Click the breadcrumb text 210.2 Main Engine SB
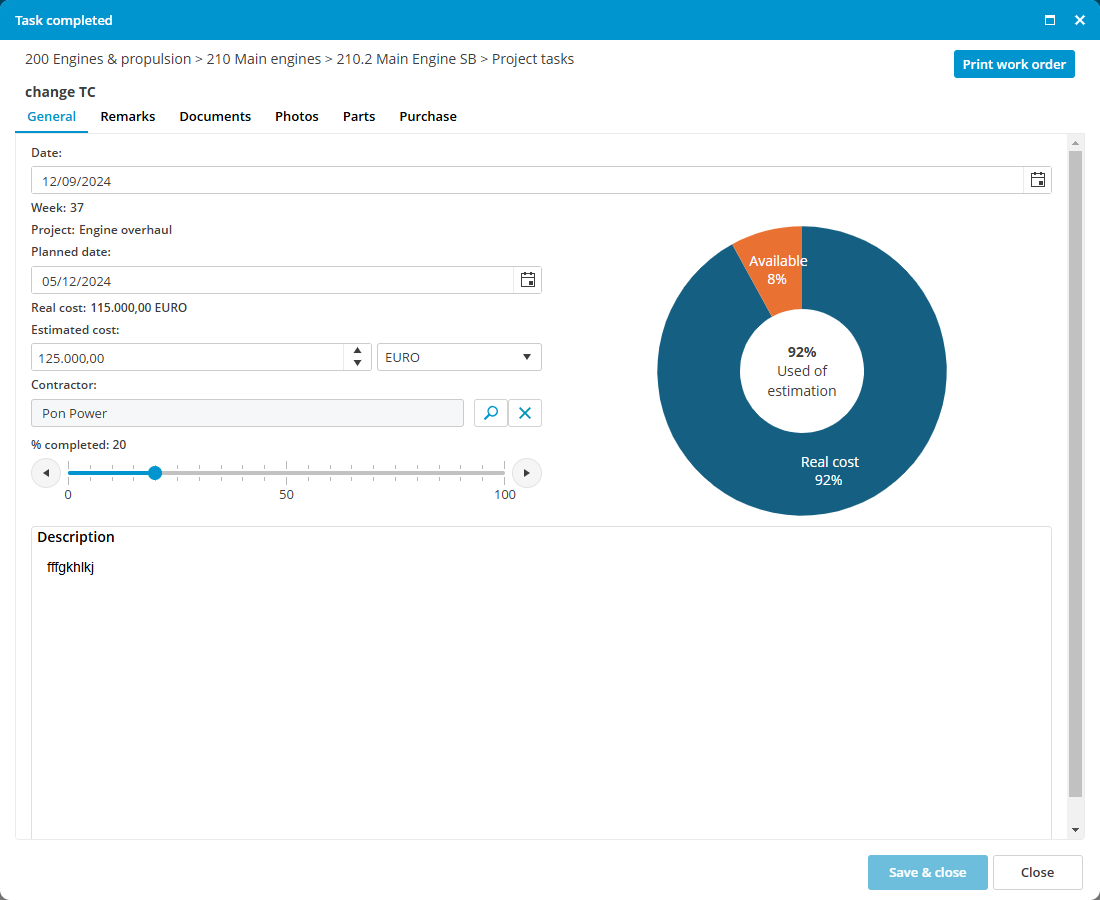 click(406, 59)
